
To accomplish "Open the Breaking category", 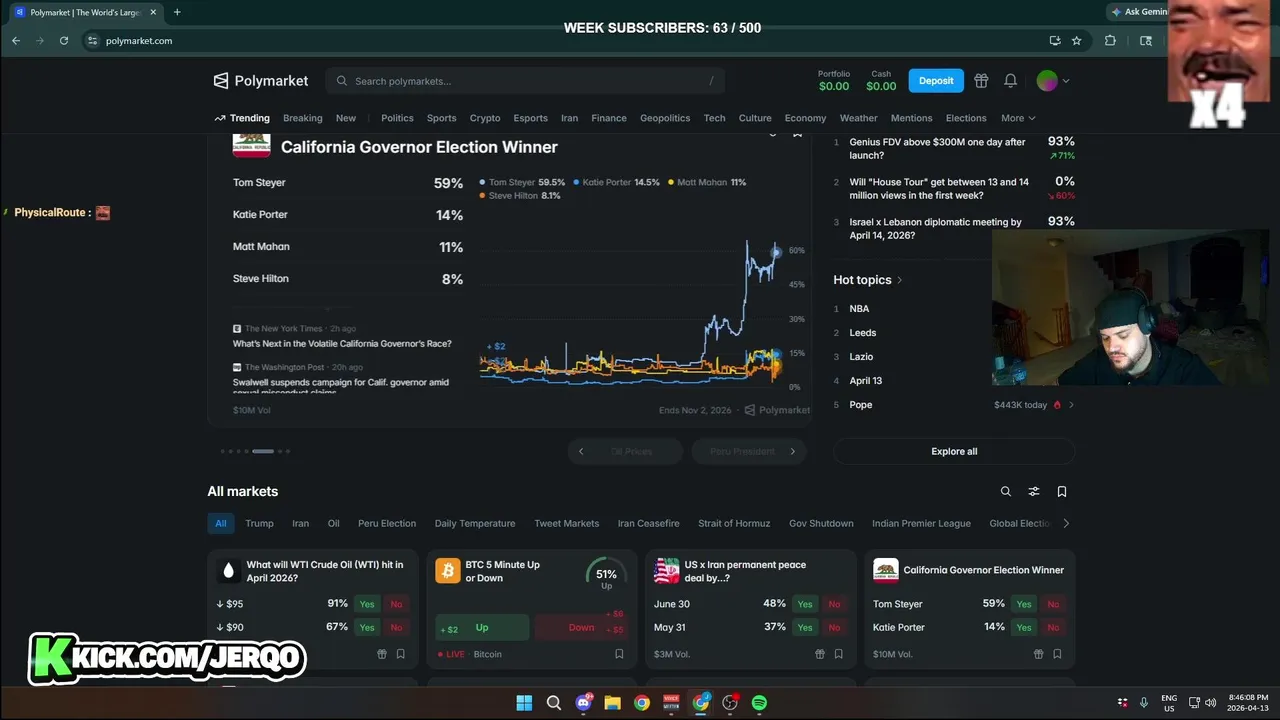I will tap(302, 118).
